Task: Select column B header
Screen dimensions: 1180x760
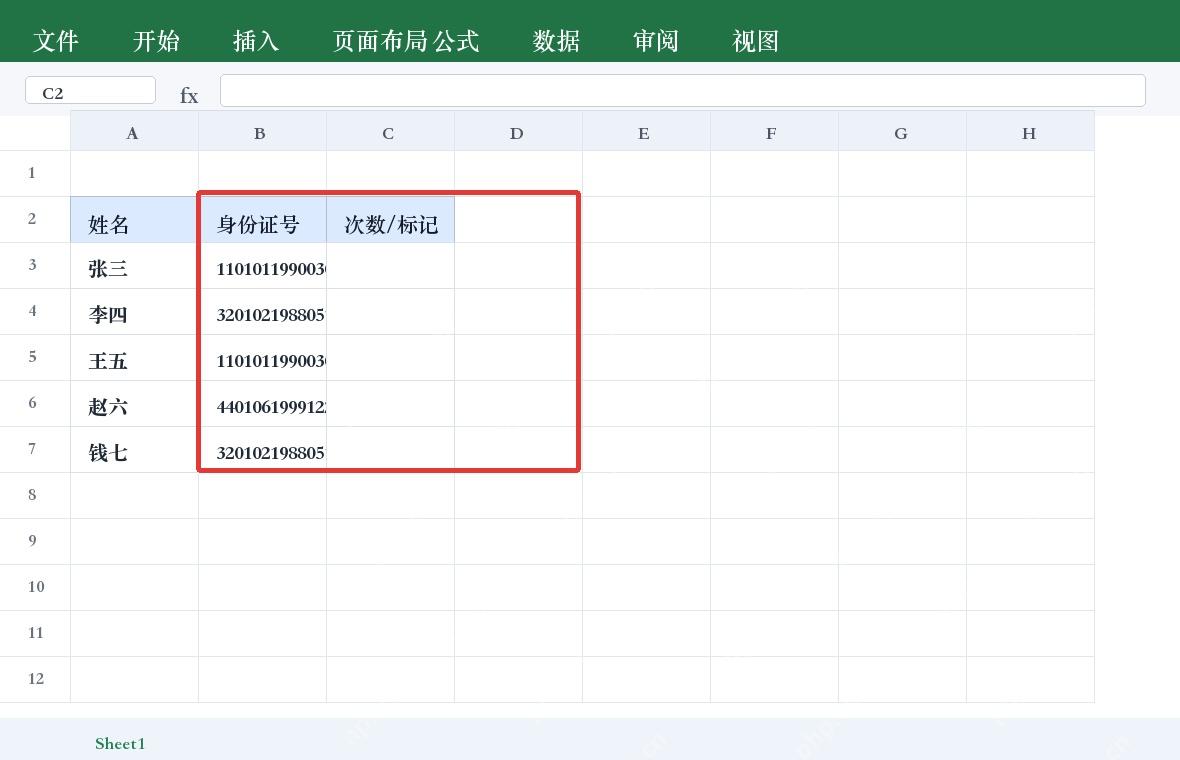Action: point(262,132)
